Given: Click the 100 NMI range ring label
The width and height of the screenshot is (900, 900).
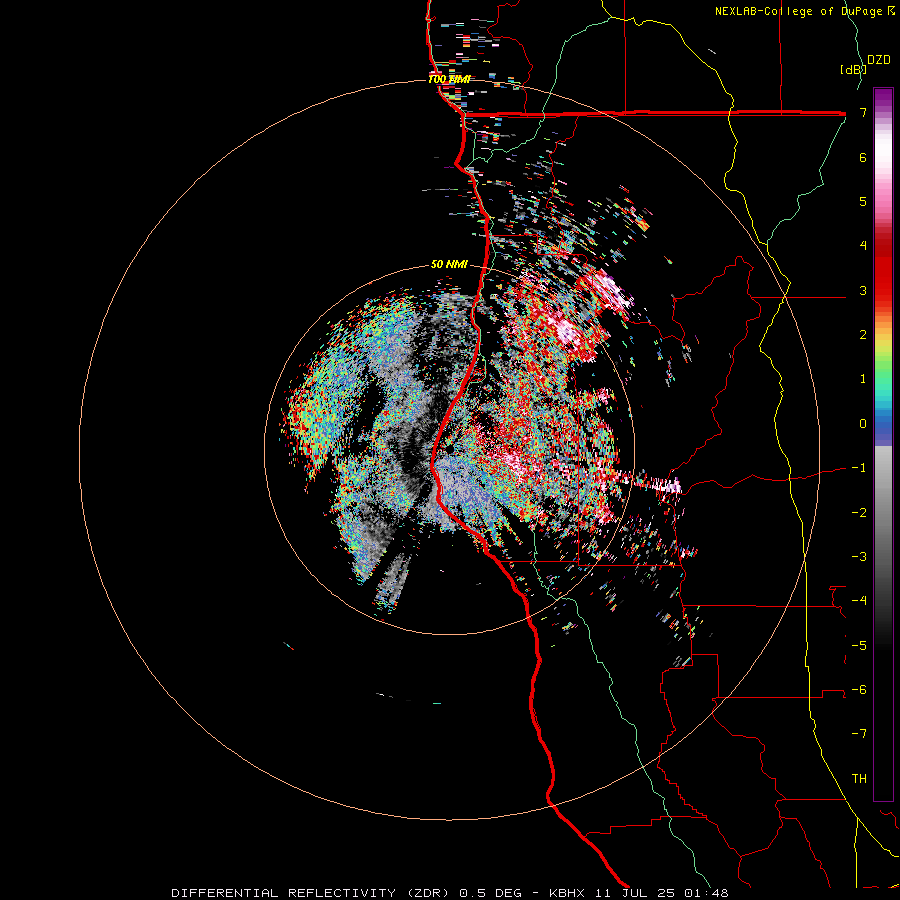Looking at the screenshot, I should (449, 79).
